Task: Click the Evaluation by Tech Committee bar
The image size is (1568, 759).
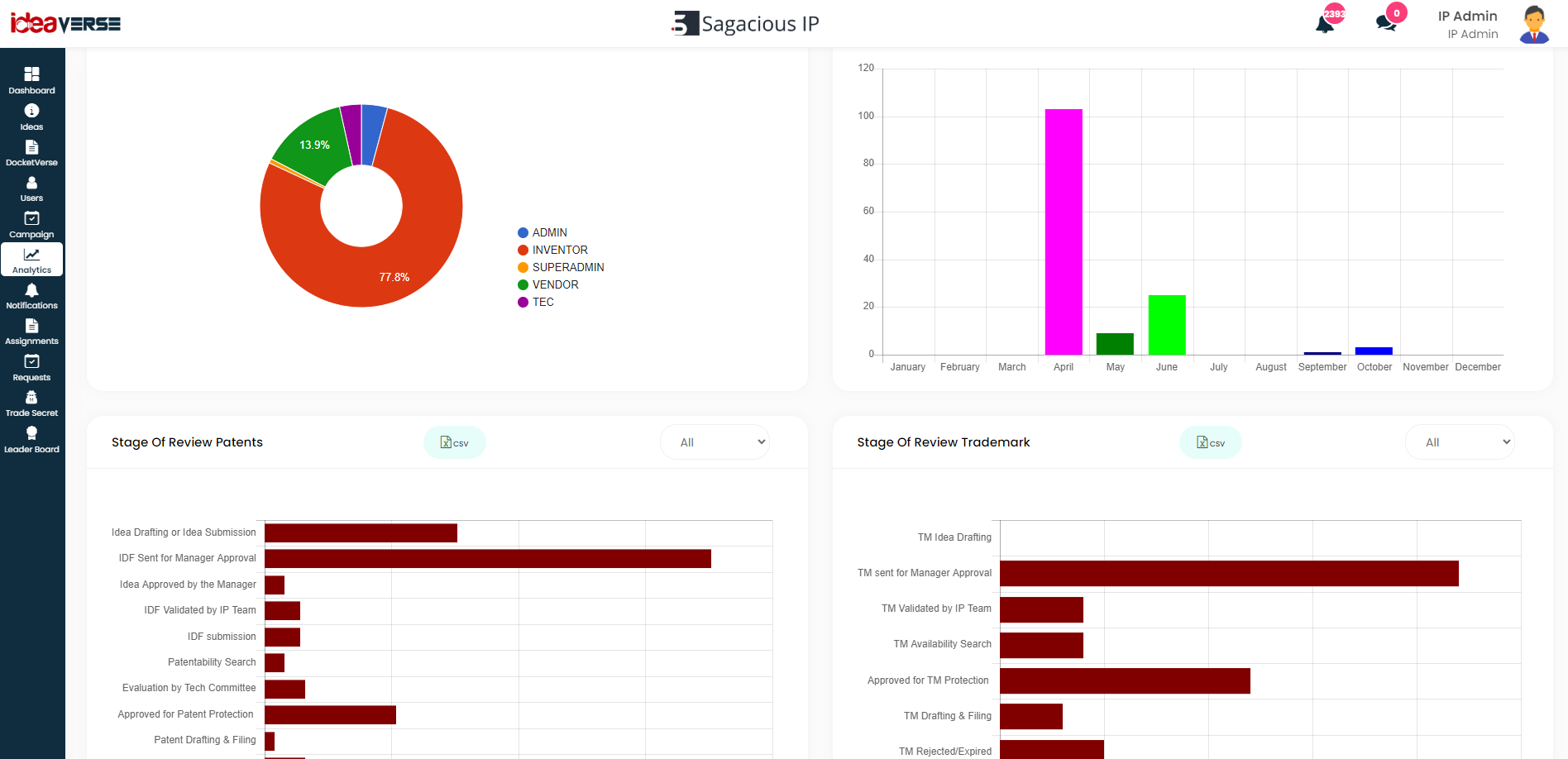Action: (x=284, y=689)
